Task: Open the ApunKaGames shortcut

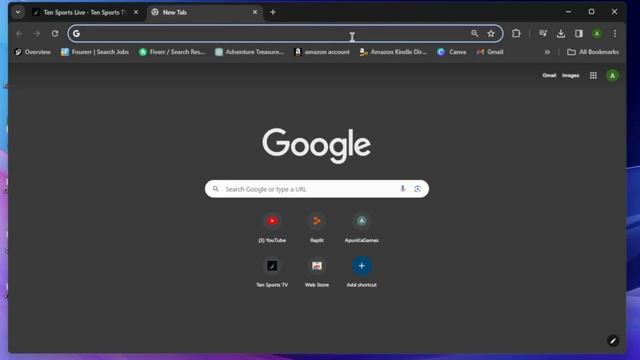Action: pyautogui.click(x=361, y=228)
